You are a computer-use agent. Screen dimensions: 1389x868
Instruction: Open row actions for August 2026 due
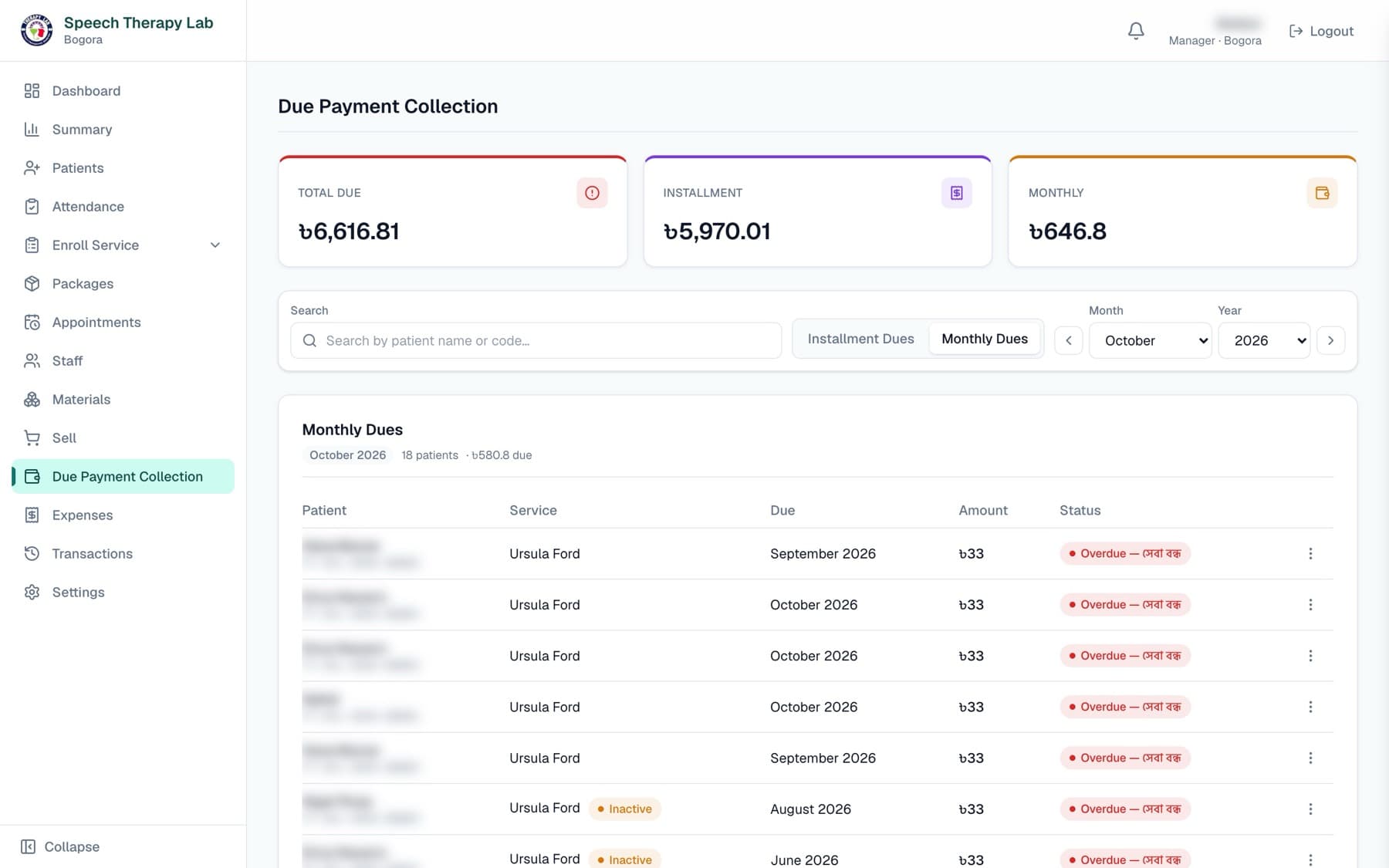(x=1310, y=809)
